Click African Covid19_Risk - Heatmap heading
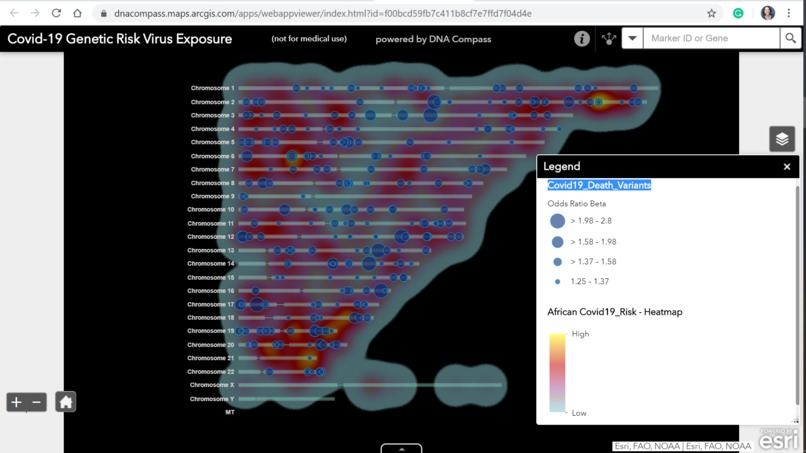The width and height of the screenshot is (806, 453). point(615,312)
